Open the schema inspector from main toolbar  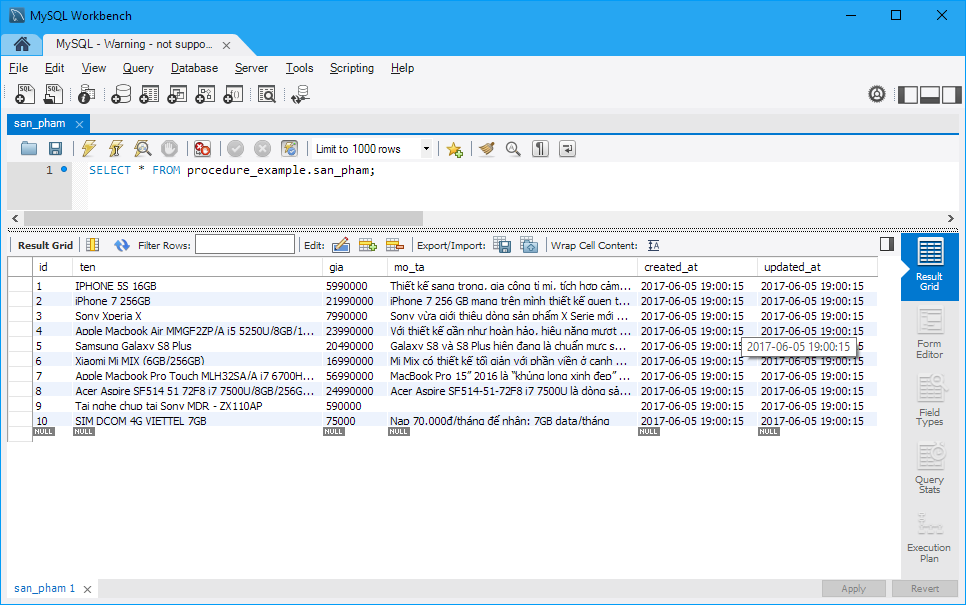point(87,94)
